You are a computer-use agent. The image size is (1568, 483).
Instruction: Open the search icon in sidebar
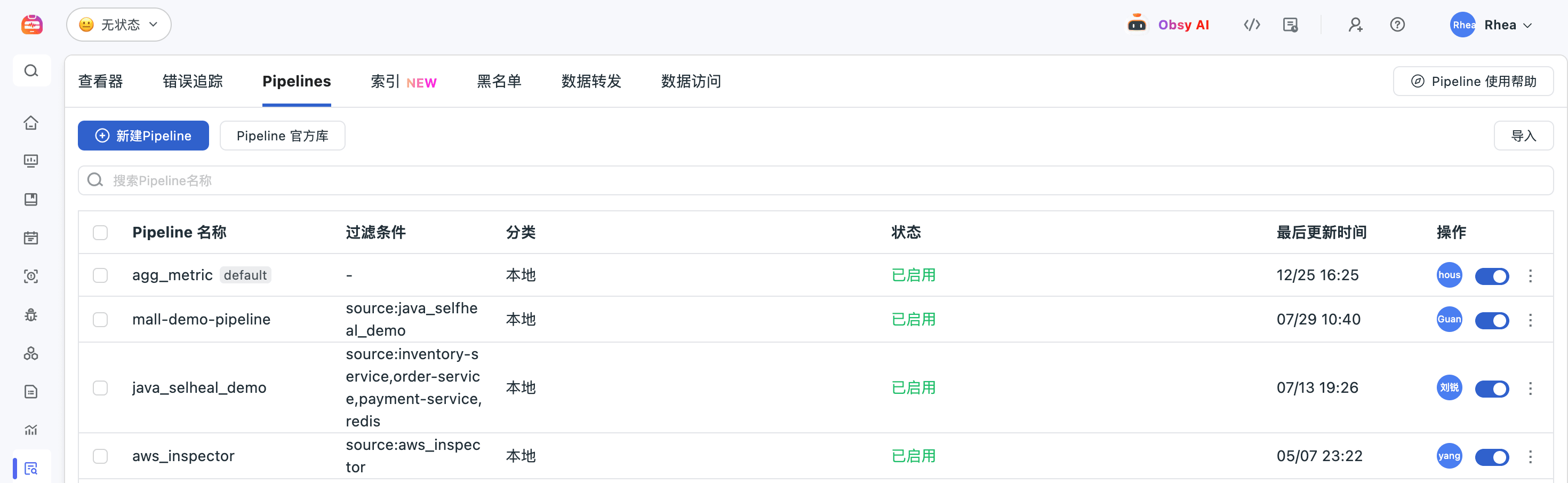click(x=31, y=70)
